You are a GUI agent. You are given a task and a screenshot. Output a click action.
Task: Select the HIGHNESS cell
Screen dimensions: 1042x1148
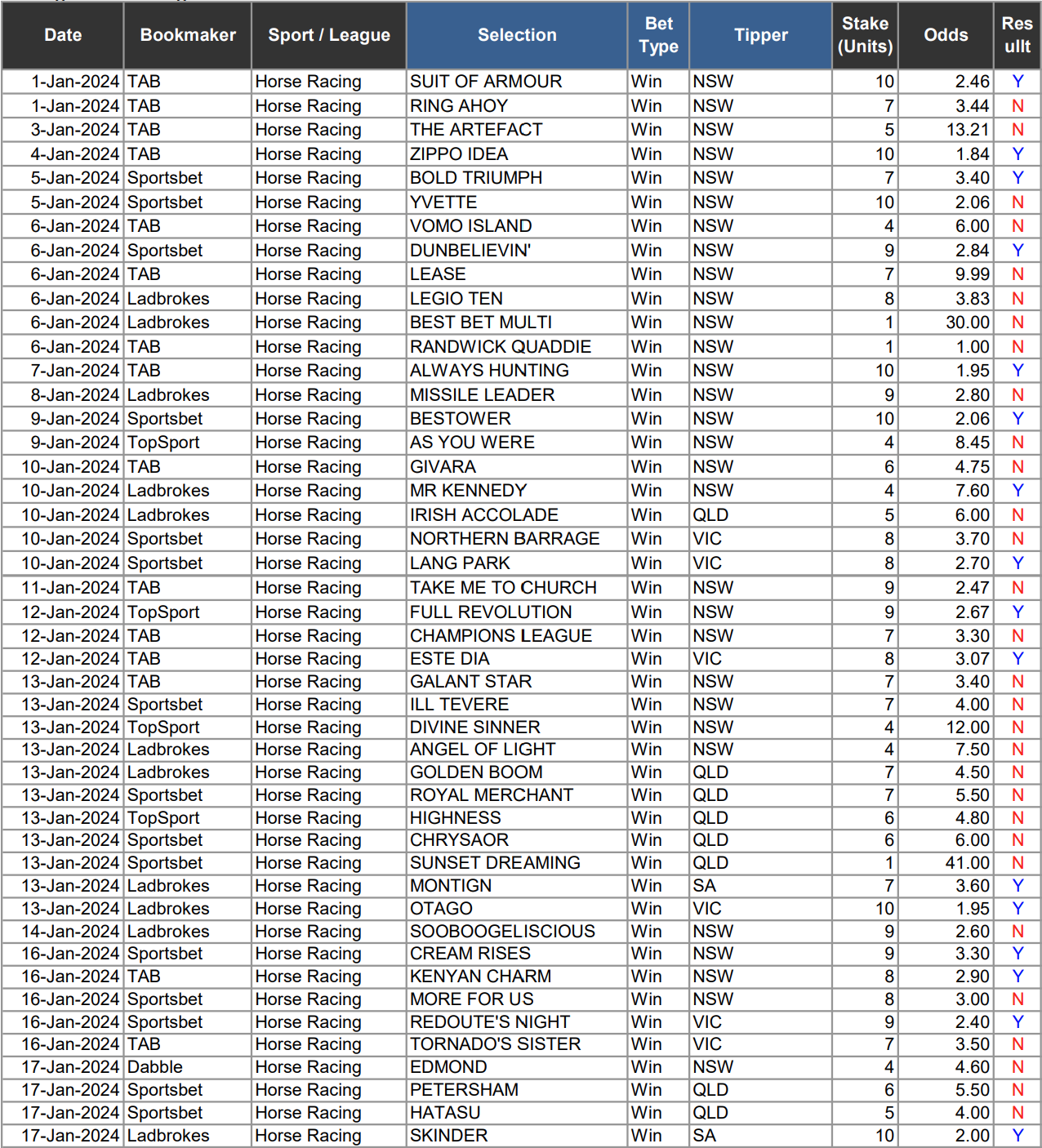[517, 818]
